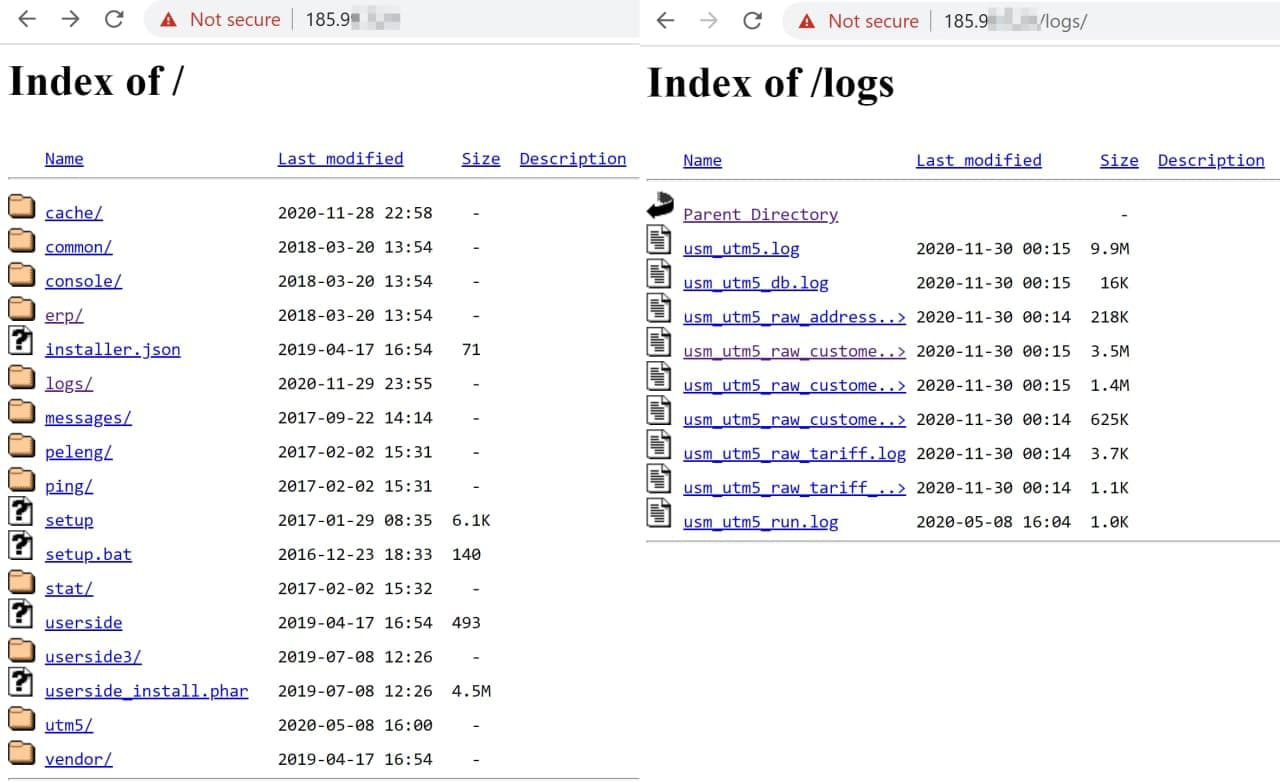Open the setup.bat file link
This screenshot has width=1280, height=783.
(x=88, y=554)
